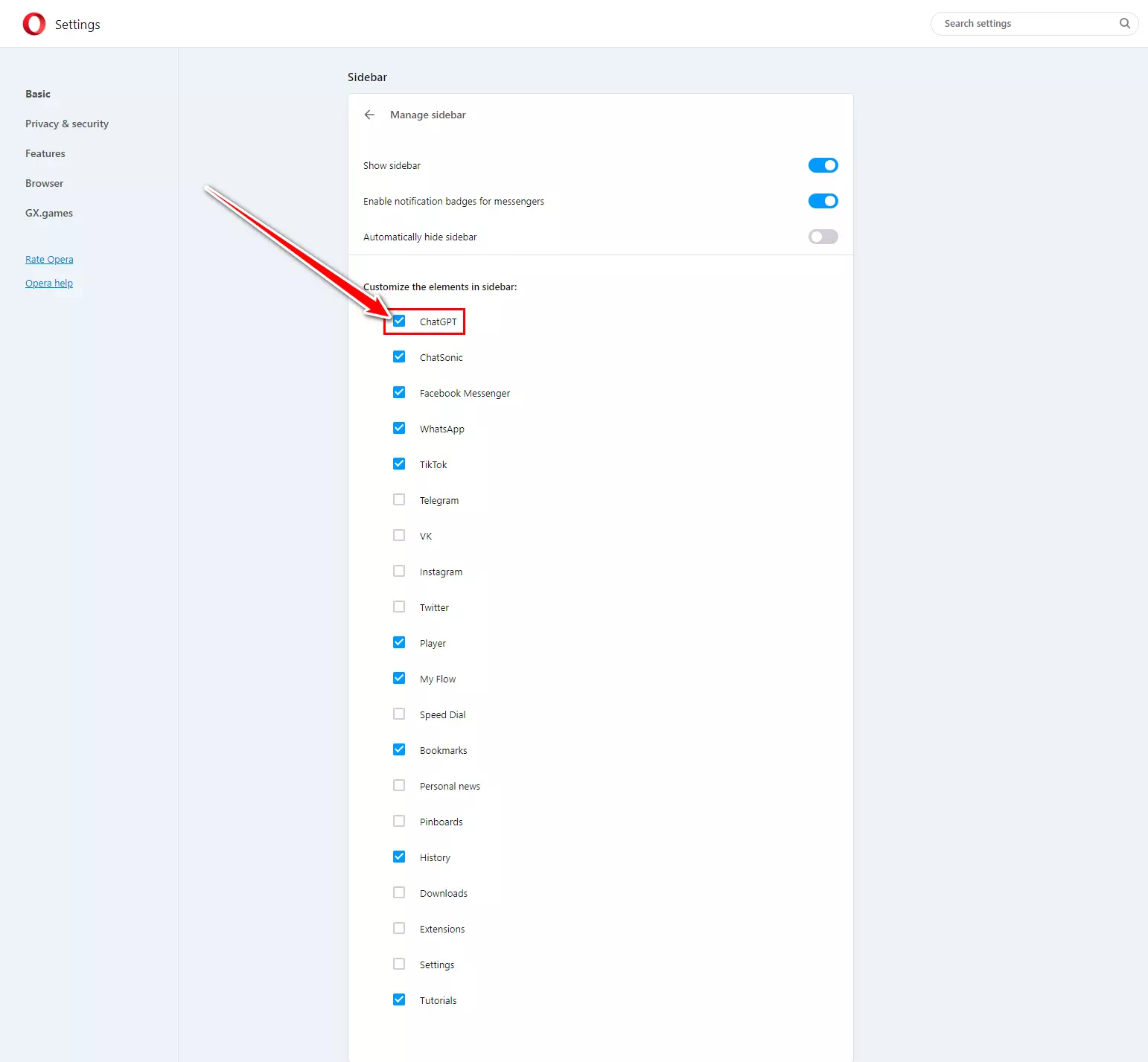1148x1062 pixels.
Task: Uncheck the WhatsApp checkbox
Action: coord(399,428)
